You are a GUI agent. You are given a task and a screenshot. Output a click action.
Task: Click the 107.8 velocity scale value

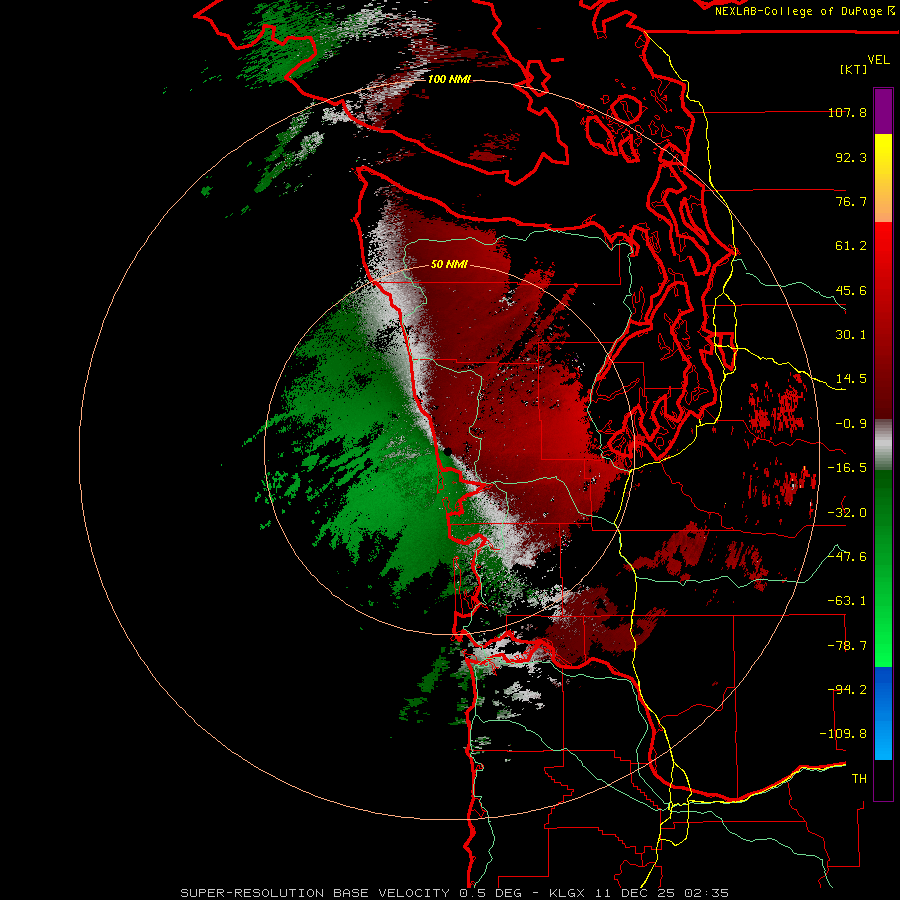[x=847, y=112]
